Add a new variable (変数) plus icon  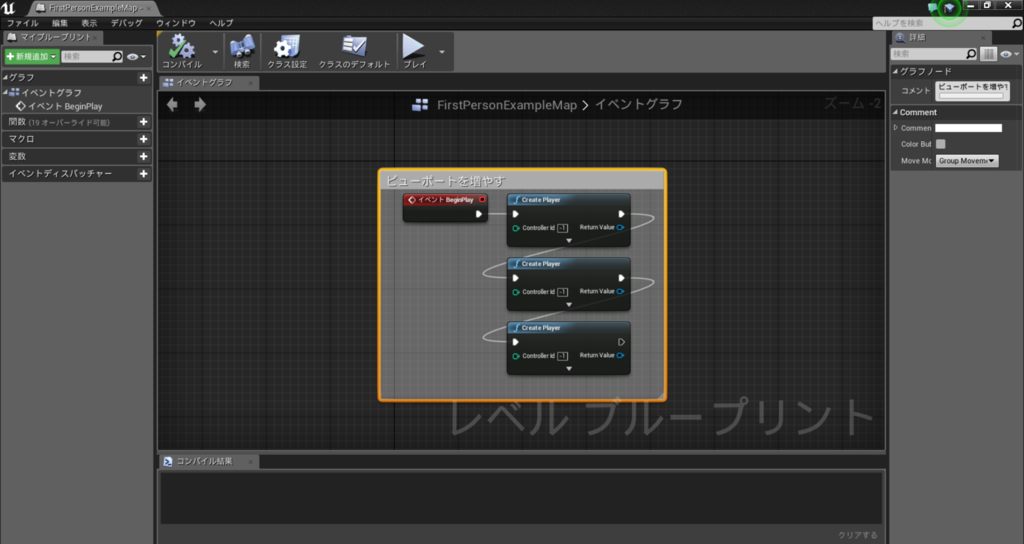143,156
